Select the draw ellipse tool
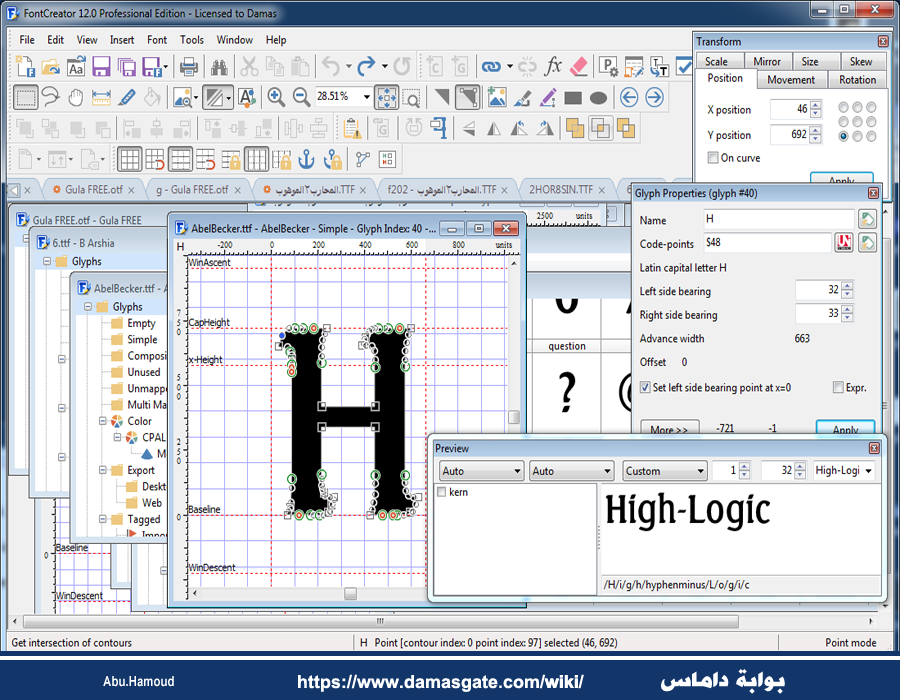Viewport: 900px width, 700px height. (598, 98)
